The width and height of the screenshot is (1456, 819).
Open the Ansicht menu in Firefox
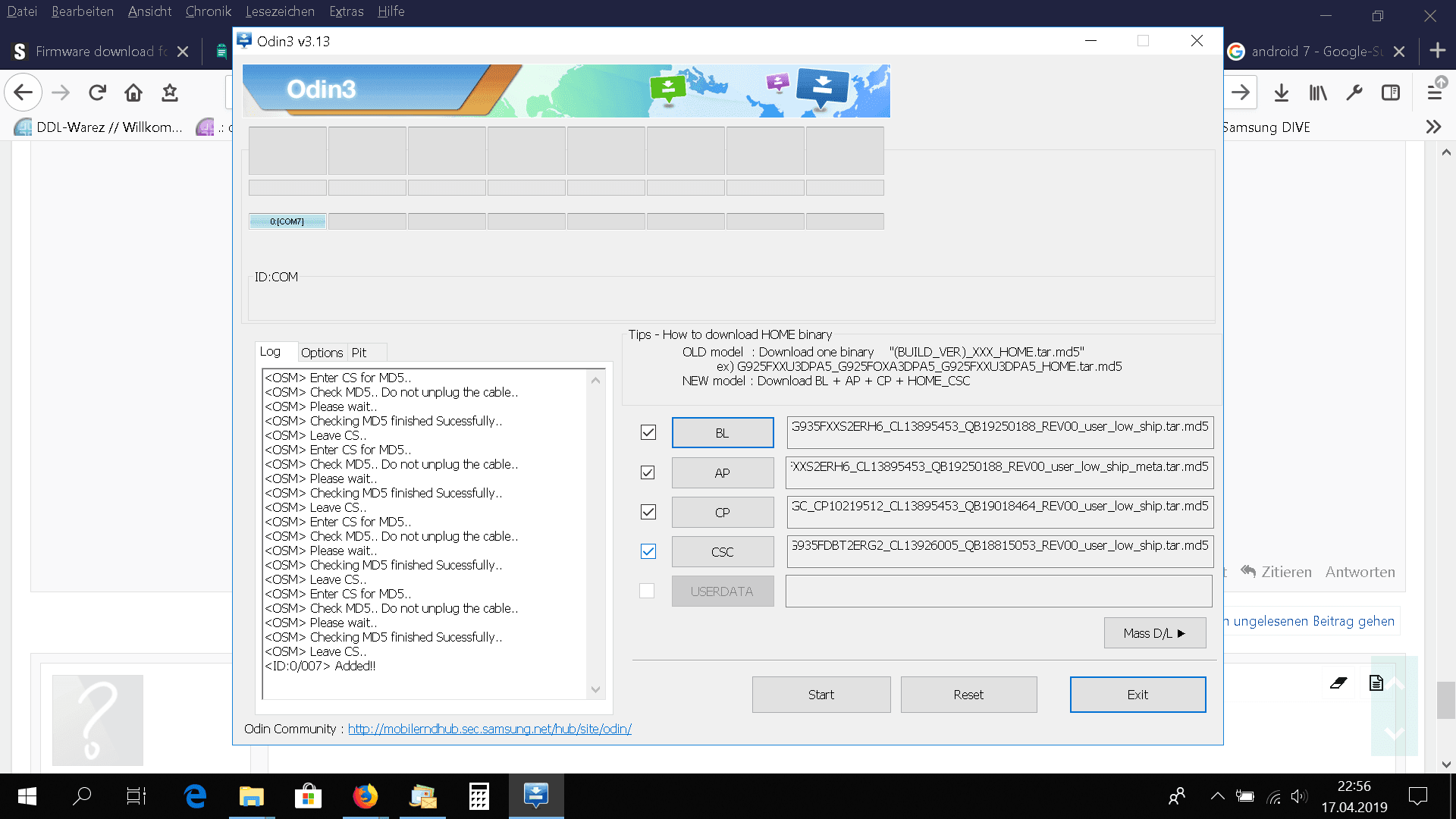(x=149, y=11)
